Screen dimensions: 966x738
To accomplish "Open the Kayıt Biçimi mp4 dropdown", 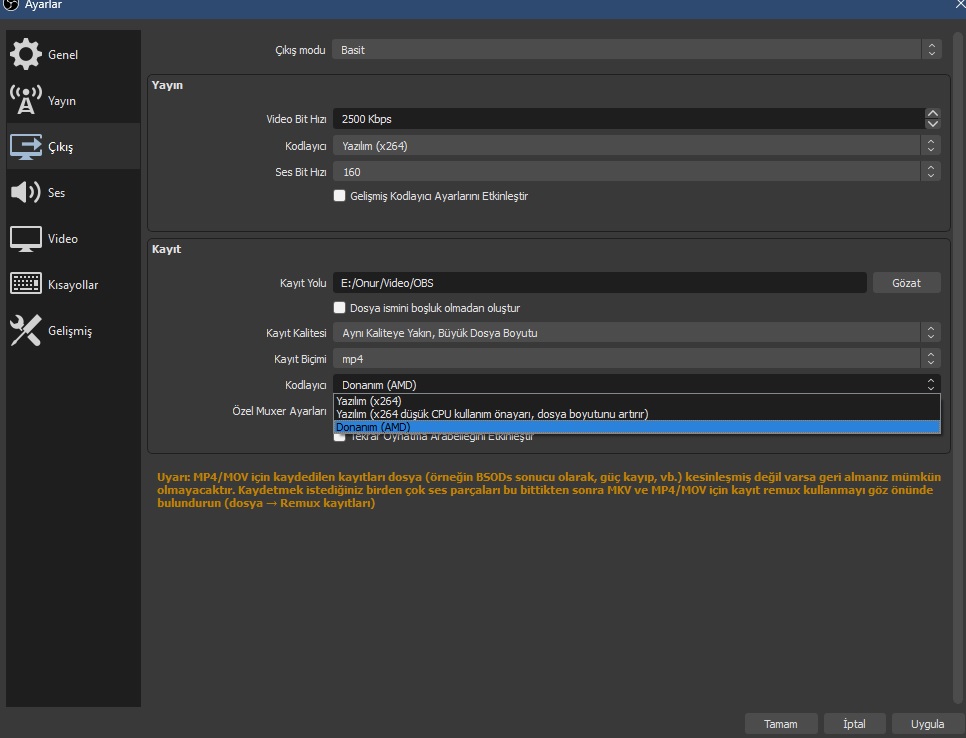I will [636, 359].
